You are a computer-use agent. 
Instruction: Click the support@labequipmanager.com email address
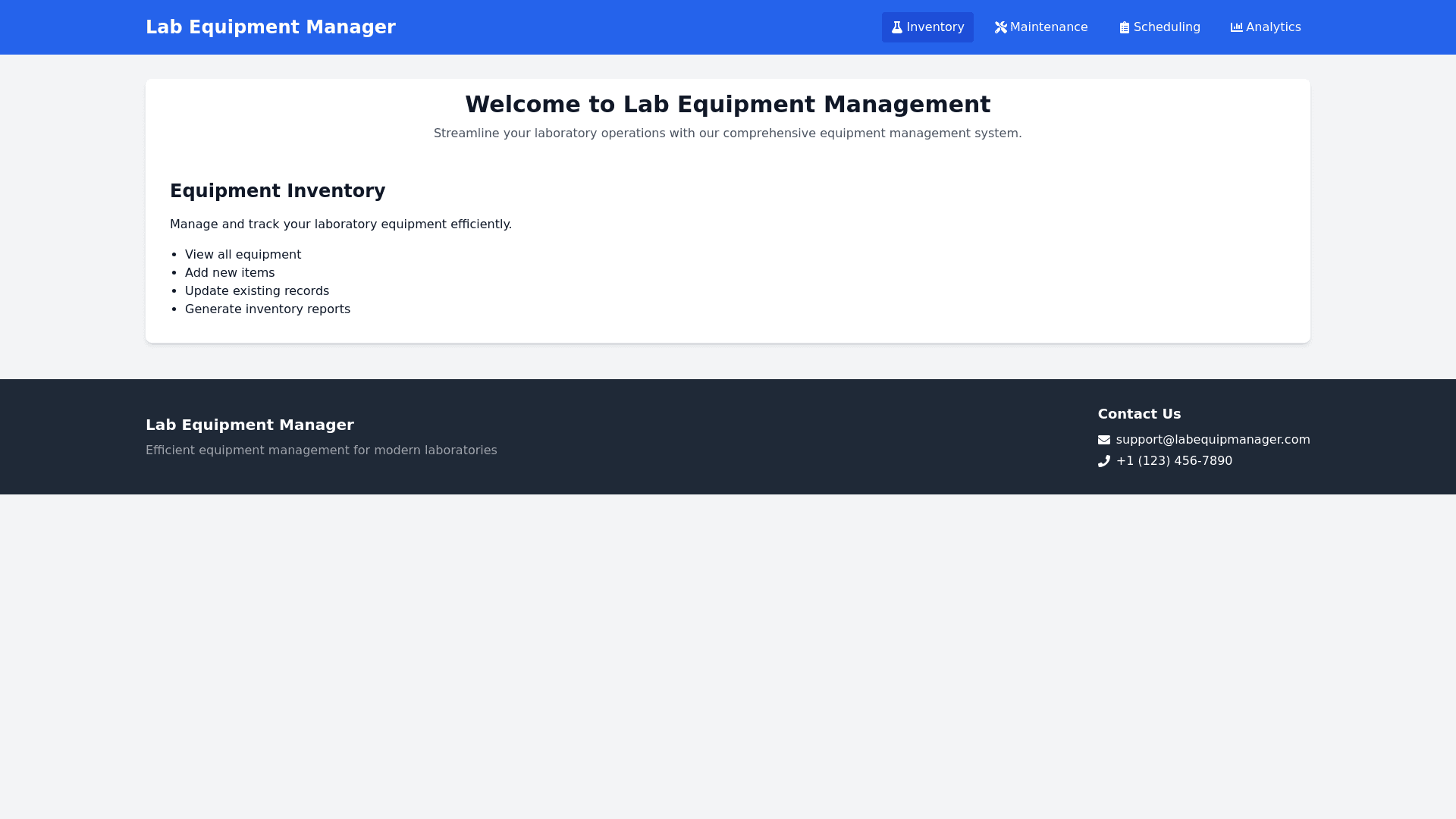tap(1213, 440)
